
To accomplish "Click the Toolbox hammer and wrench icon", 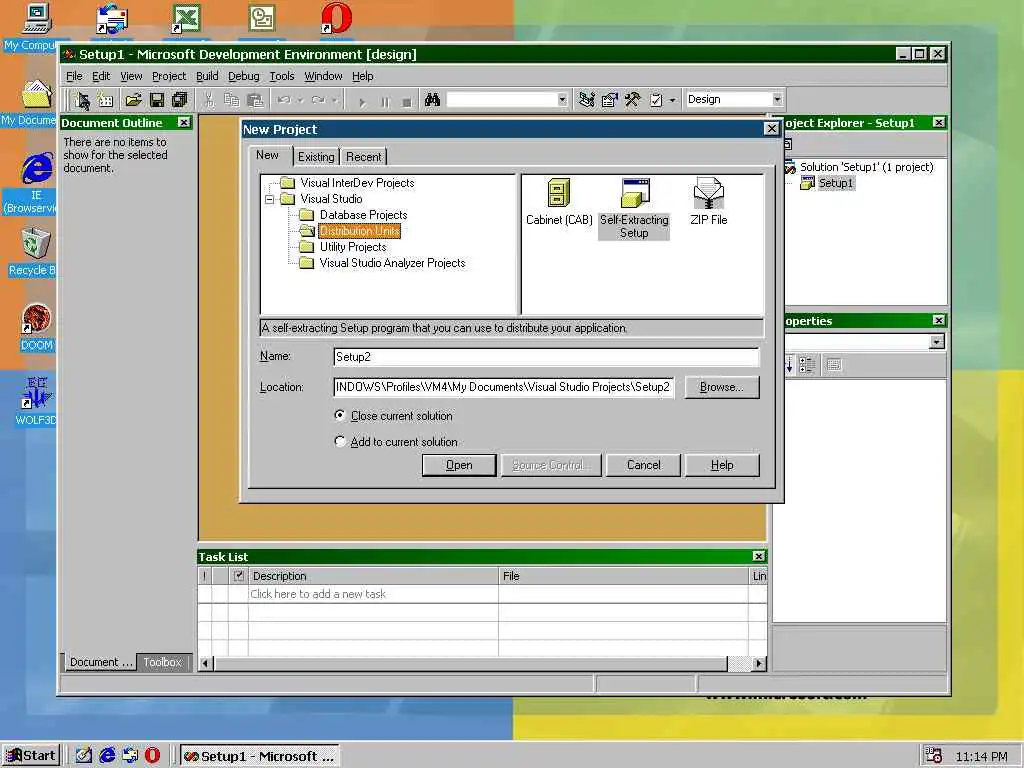I will (x=632, y=100).
